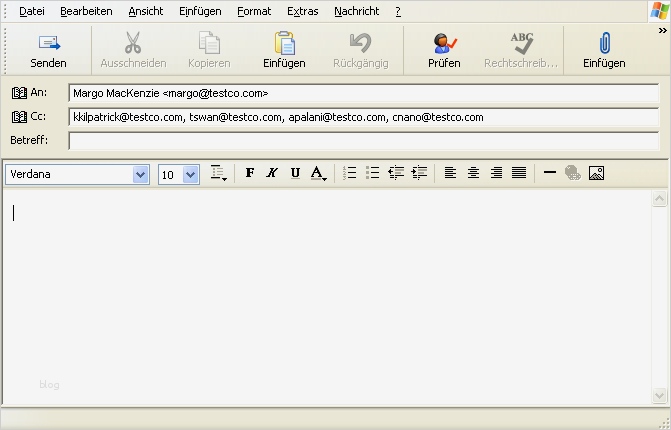
Task: Decrease the paragraph indent
Action: tap(396, 173)
